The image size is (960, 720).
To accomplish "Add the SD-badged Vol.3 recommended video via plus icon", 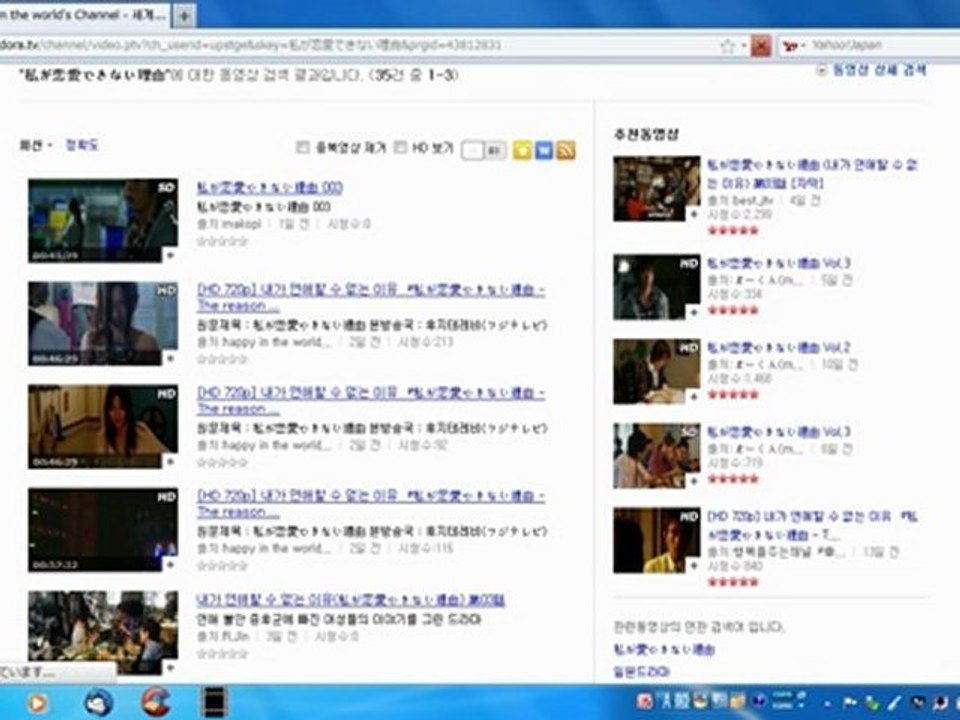I will (693, 481).
